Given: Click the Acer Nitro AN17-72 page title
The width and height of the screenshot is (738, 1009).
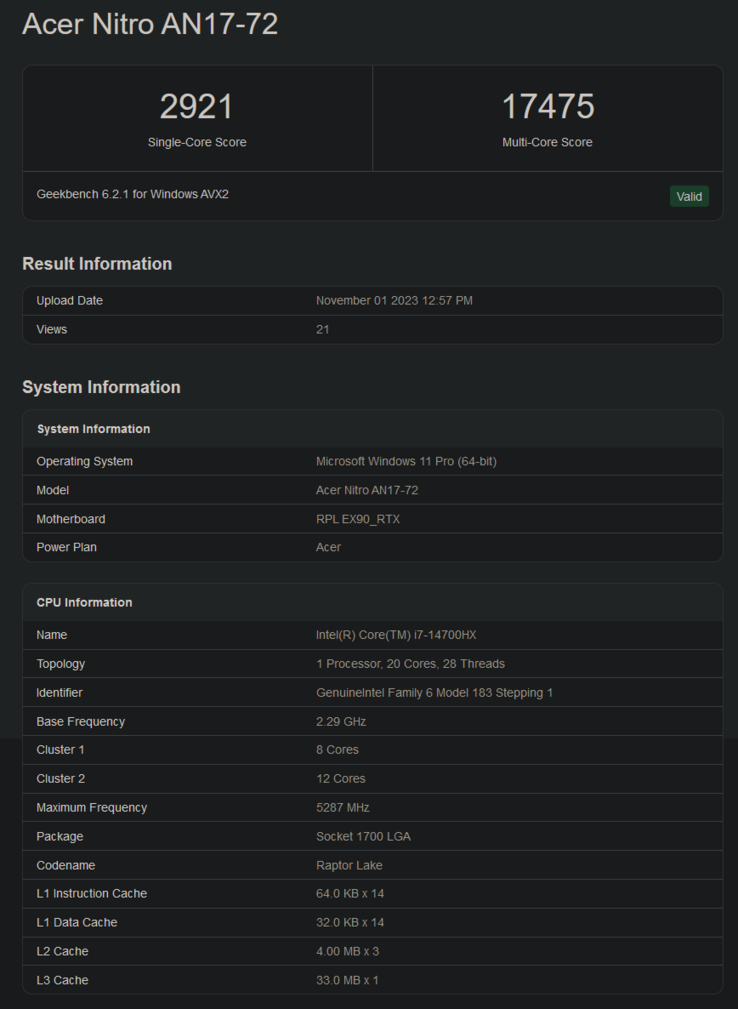Looking at the screenshot, I should click(x=150, y=24).
